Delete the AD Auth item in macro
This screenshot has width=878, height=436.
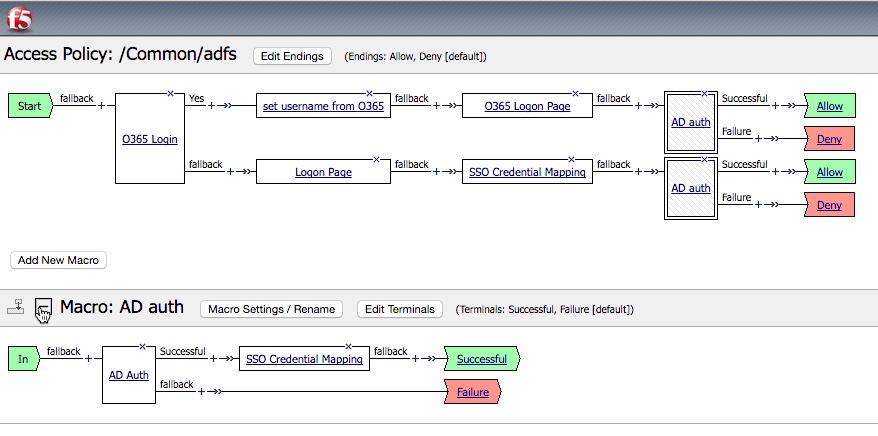click(143, 347)
